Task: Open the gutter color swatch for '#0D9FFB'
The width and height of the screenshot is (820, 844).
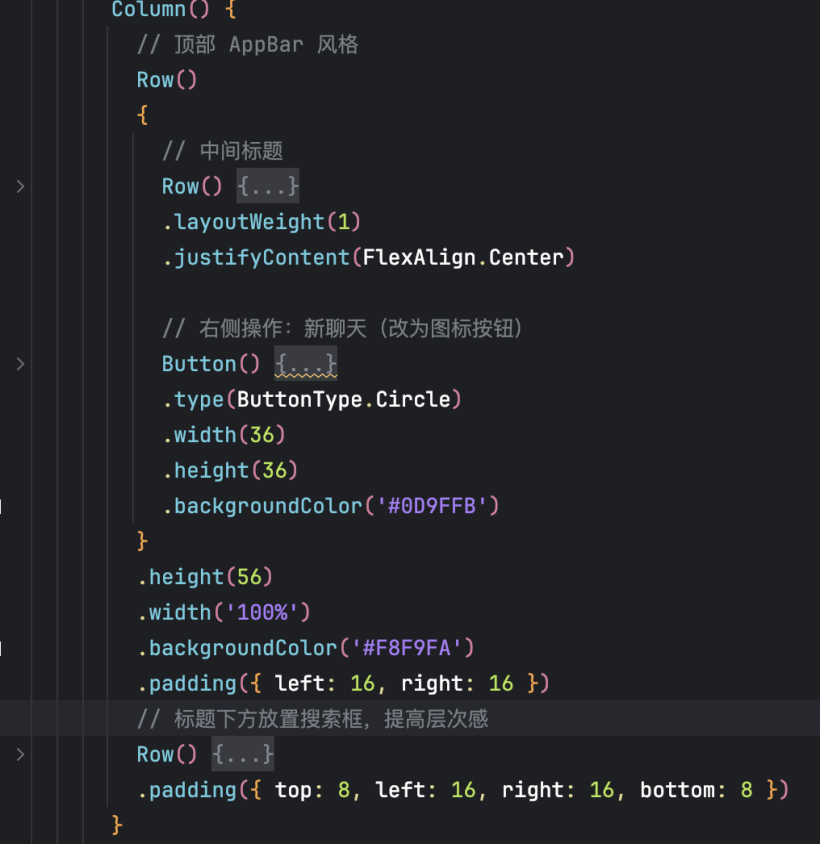Action: coord(2,506)
